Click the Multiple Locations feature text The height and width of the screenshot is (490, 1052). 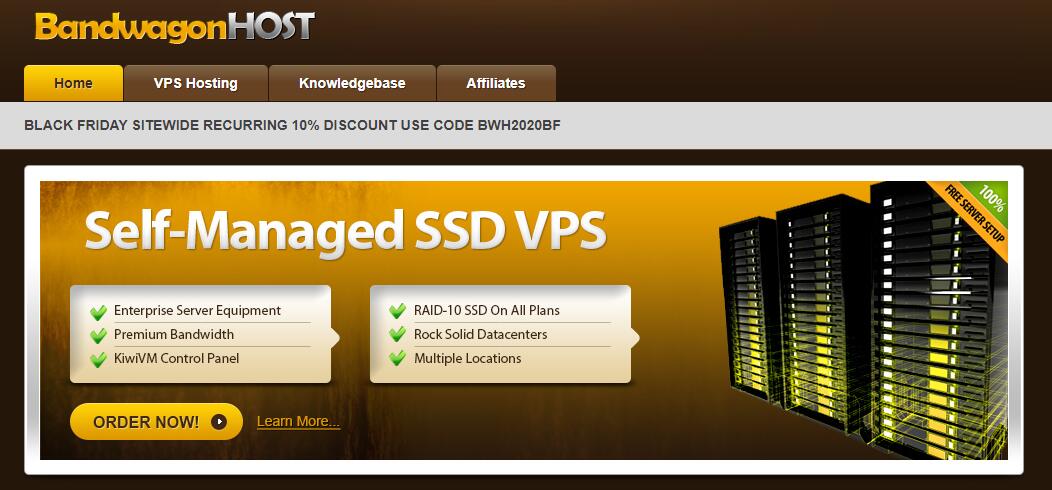click(468, 358)
